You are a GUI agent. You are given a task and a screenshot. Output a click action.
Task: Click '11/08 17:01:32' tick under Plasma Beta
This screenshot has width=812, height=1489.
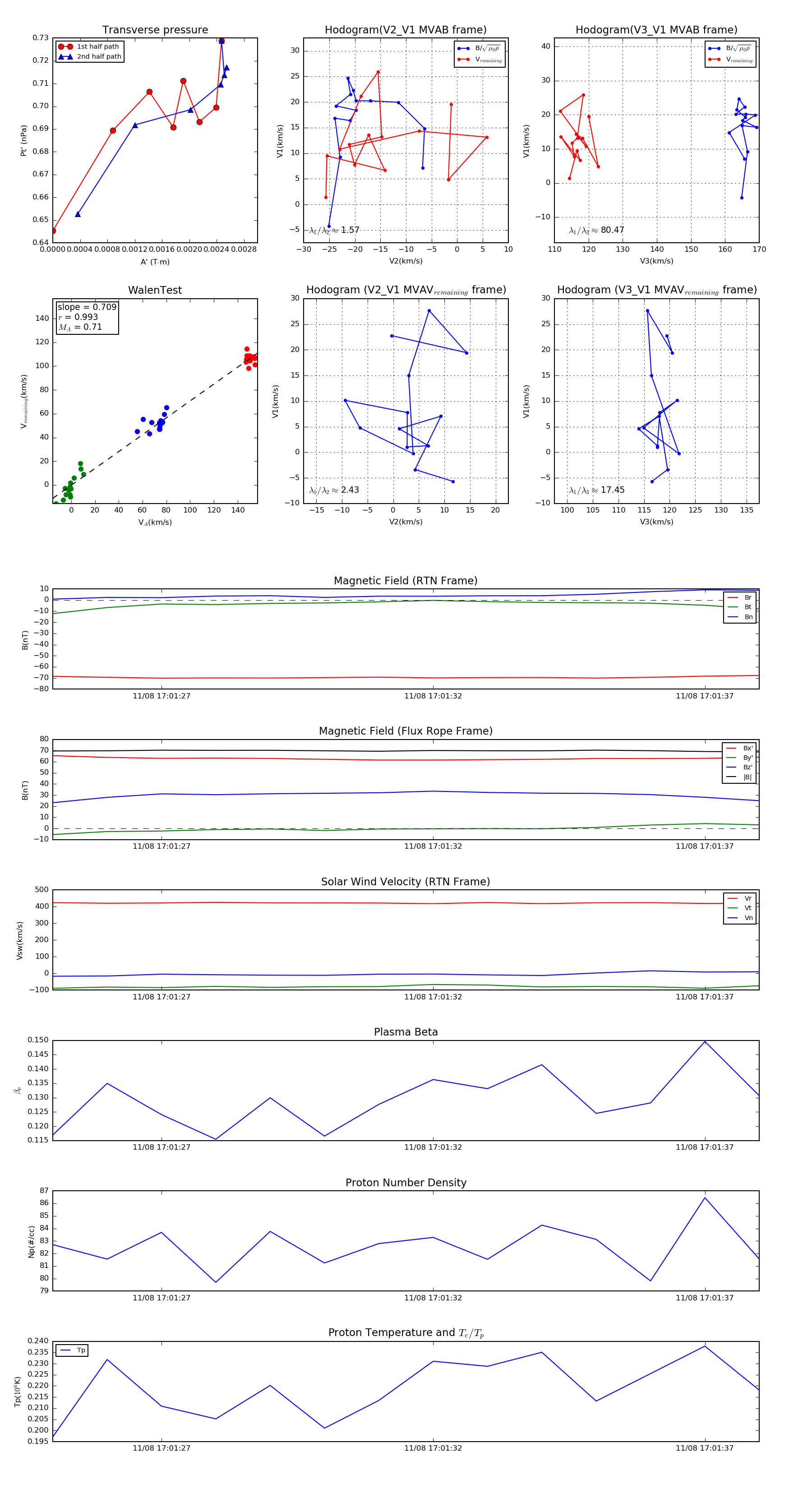click(433, 1147)
